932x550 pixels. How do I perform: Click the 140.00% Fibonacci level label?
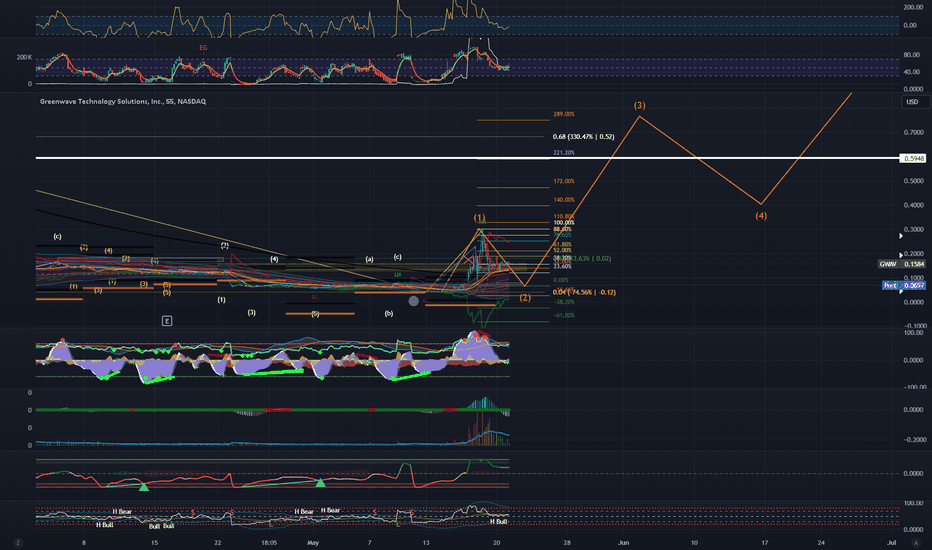(x=563, y=200)
